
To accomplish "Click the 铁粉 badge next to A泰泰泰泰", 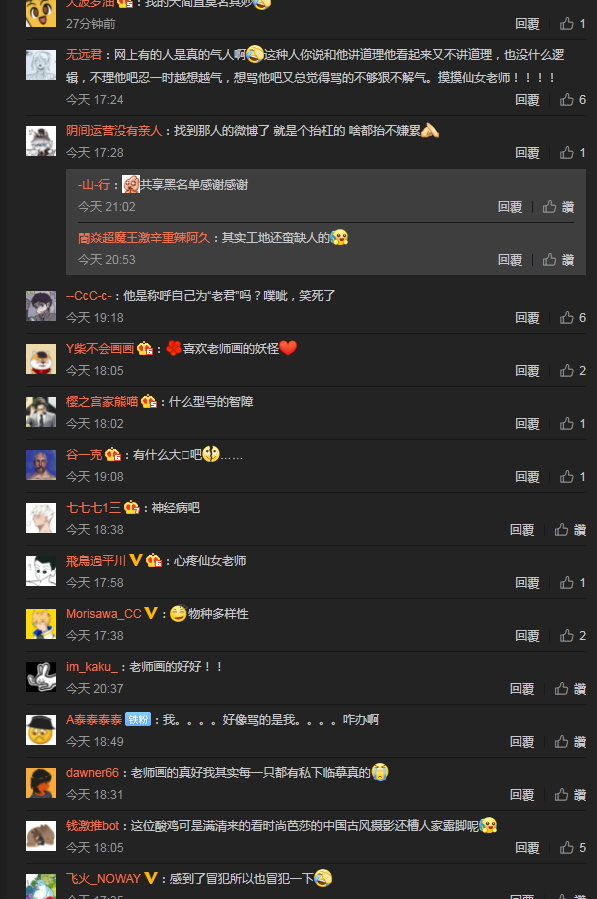I will [x=138, y=720].
